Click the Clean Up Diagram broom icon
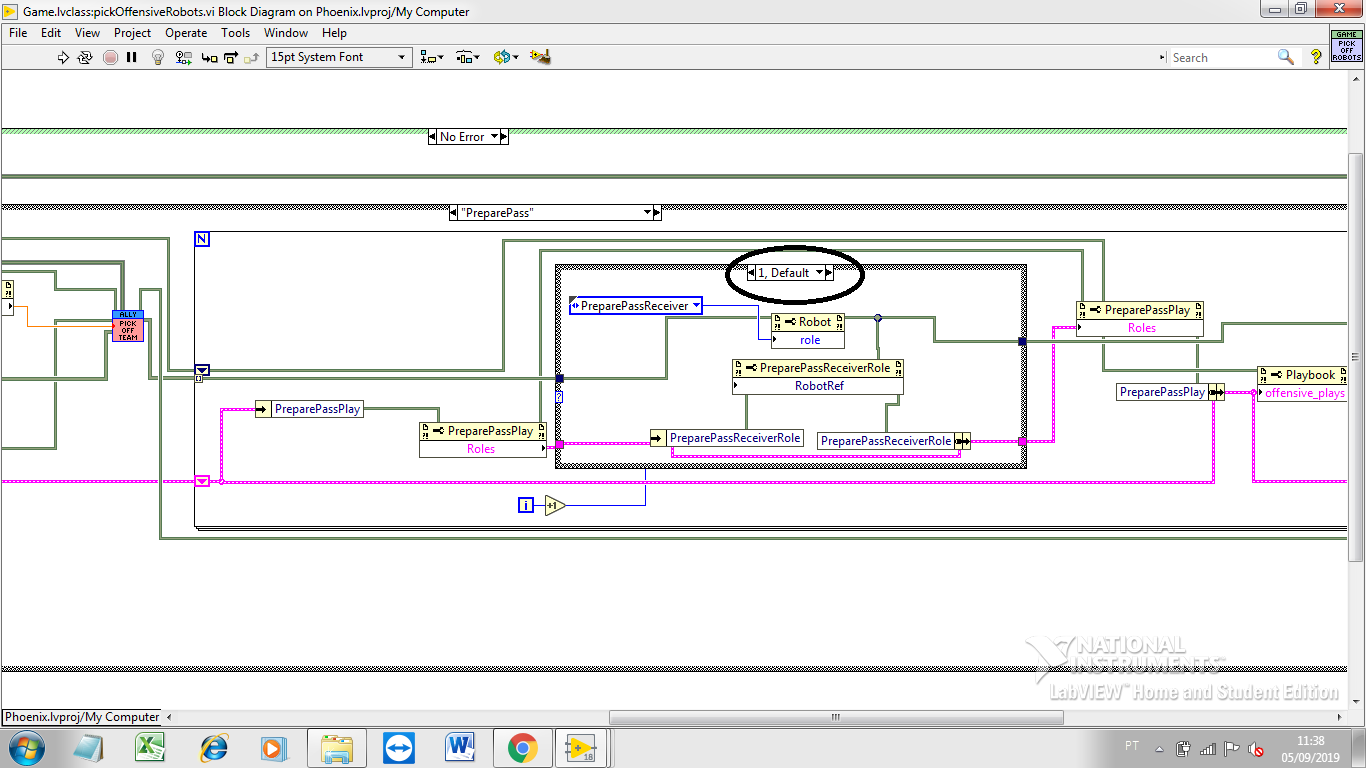Screen dimensions: 1366x772 point(541,57)
